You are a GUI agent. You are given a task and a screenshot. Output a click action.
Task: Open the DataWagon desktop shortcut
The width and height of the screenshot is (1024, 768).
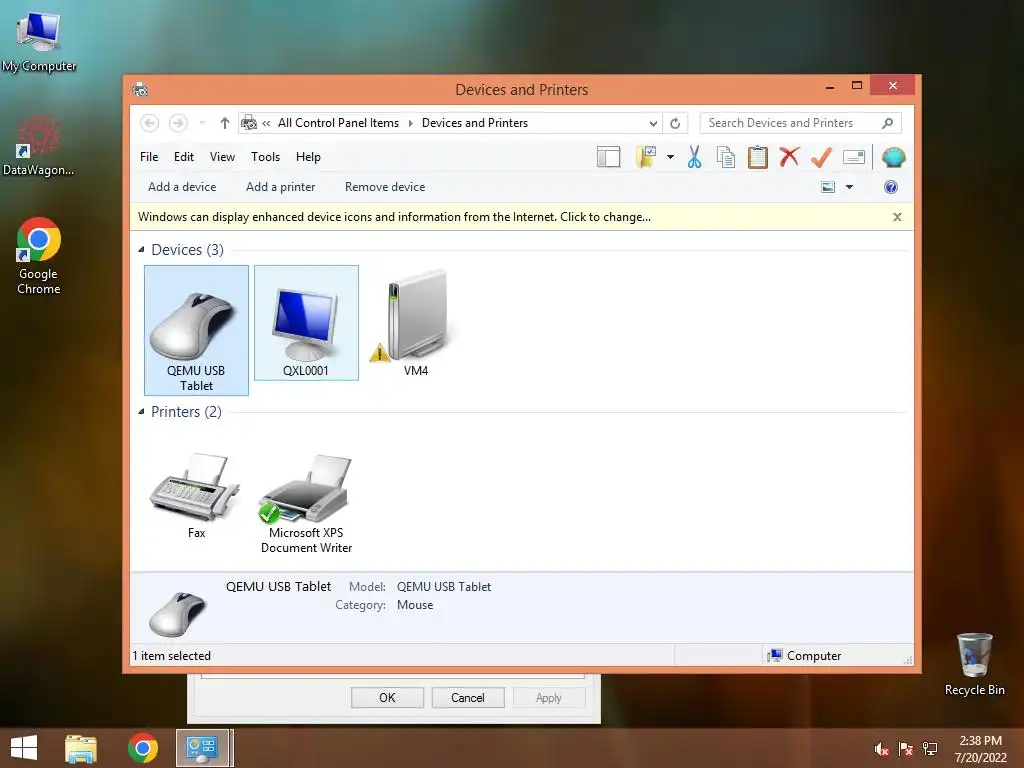tap(39, 146)
